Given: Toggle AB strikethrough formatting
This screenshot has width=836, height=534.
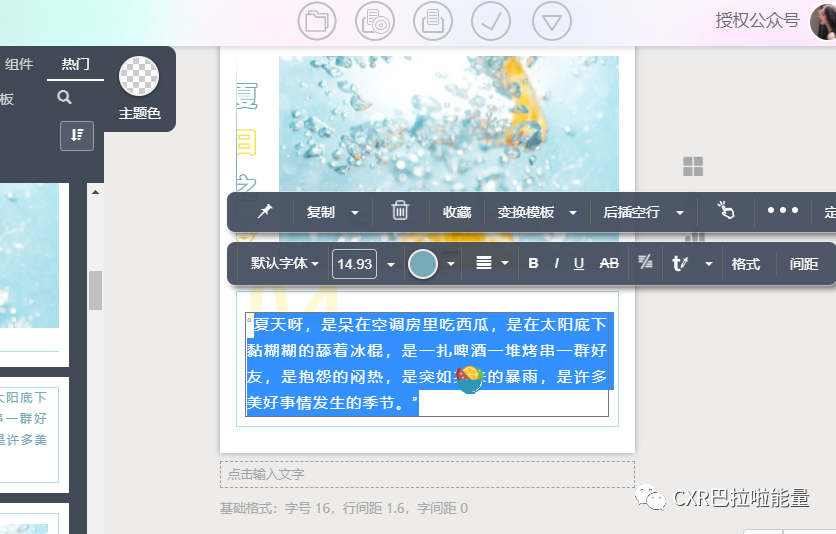Looking at the screenshot, I should tap(609, 263).
